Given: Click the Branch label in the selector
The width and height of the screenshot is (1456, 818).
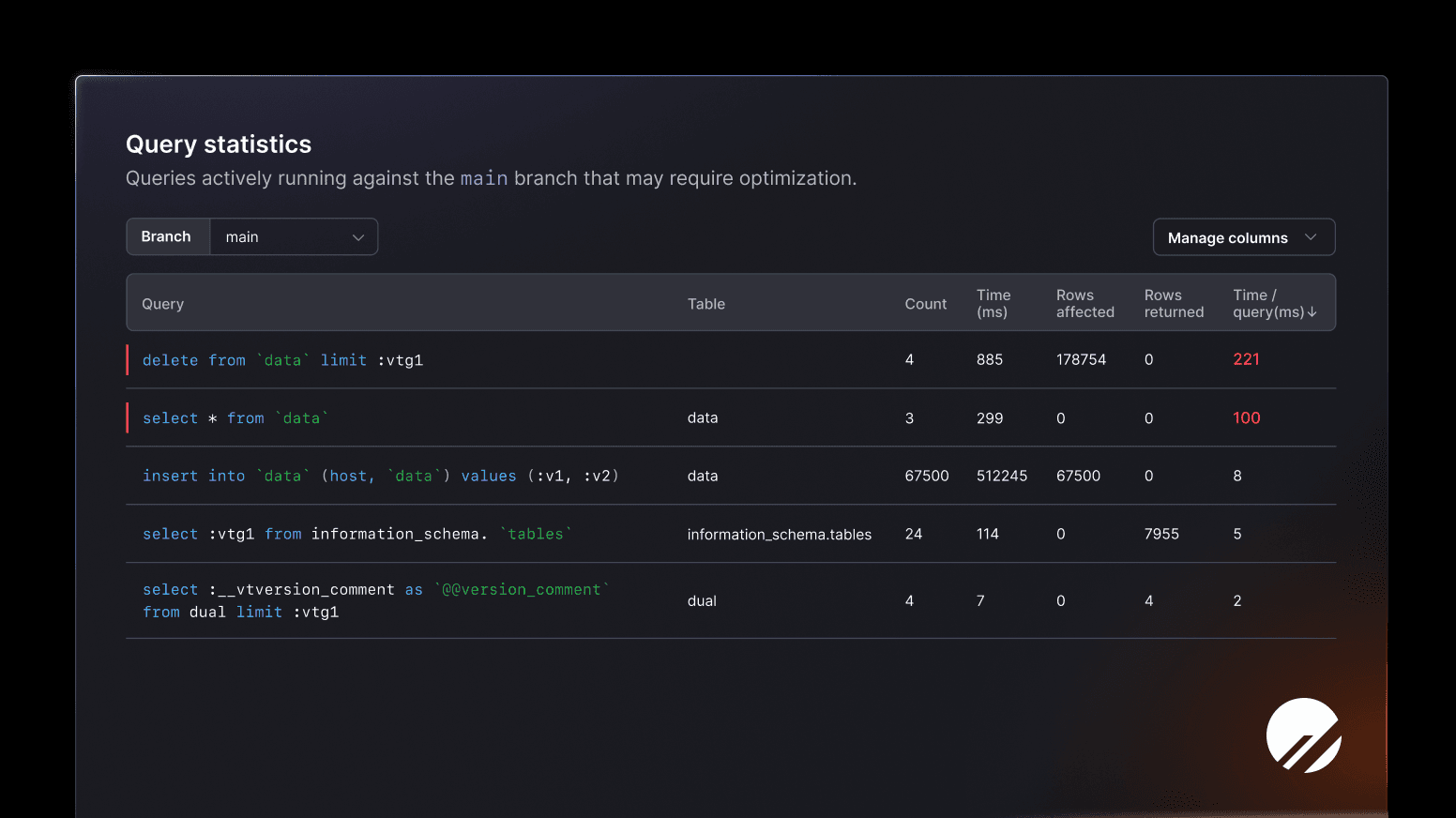Looking at the screenshot, I should (166, 237).
